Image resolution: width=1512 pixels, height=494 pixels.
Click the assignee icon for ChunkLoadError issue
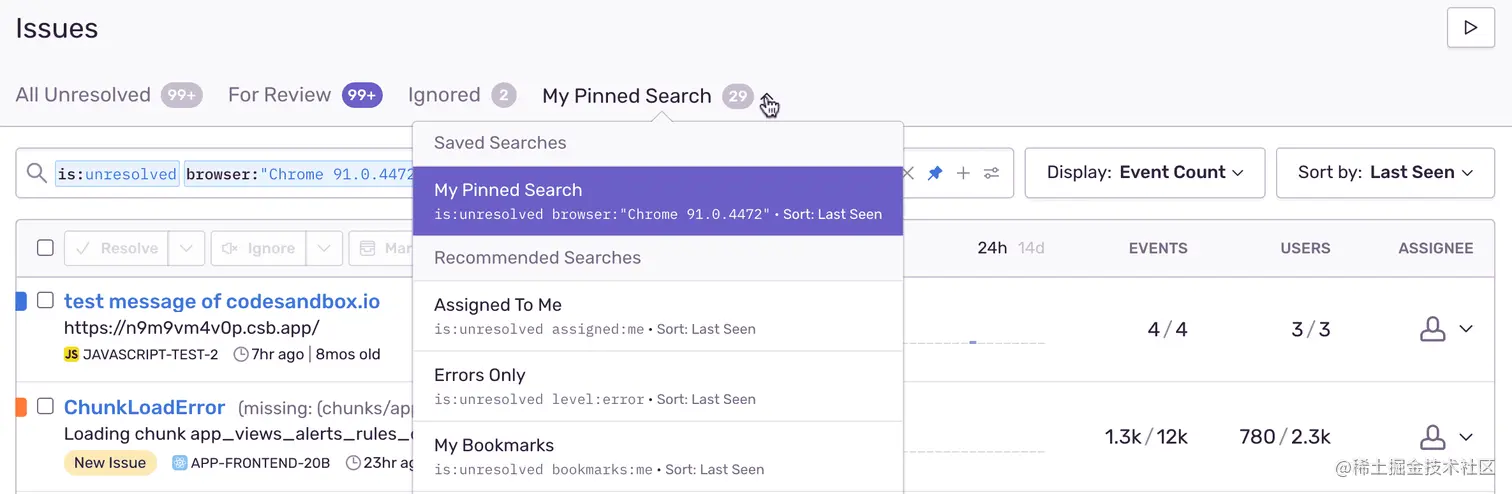coord(1433,437)
